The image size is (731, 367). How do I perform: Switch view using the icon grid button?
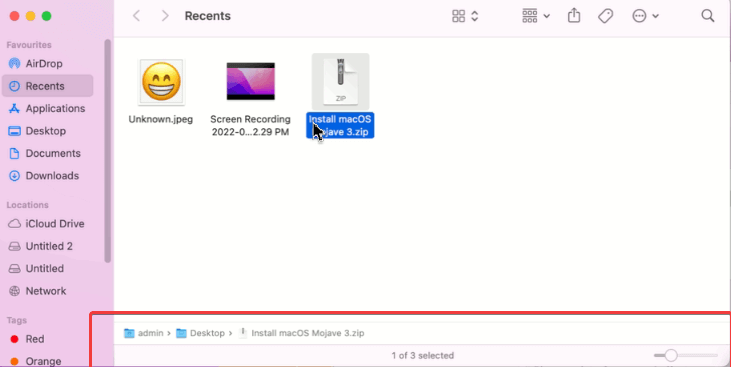(459, 16)
